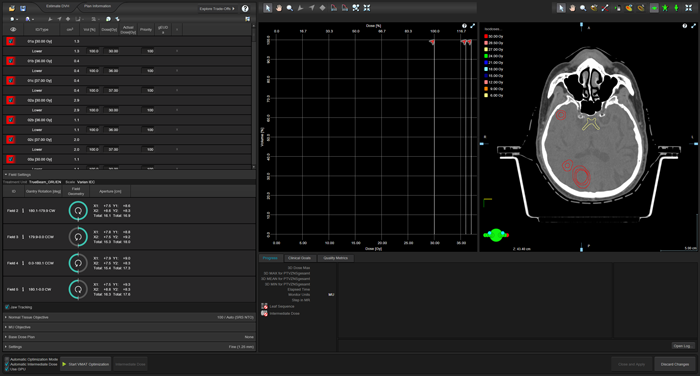Click the green 24.00 Gy isodose swatch
This screenshot has width=700, height=376.
486,56
